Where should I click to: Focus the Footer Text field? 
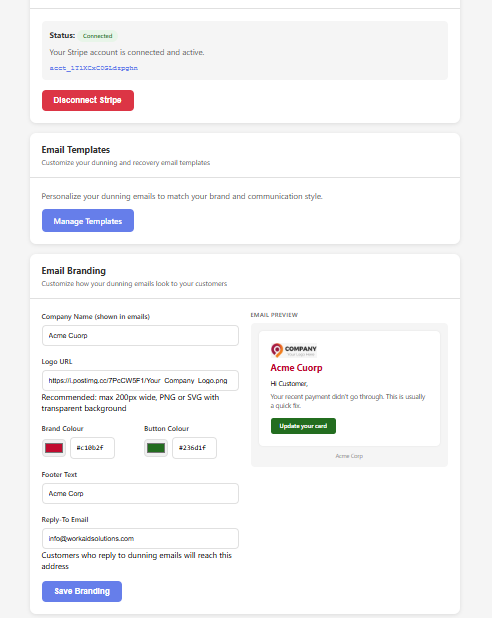140,493
